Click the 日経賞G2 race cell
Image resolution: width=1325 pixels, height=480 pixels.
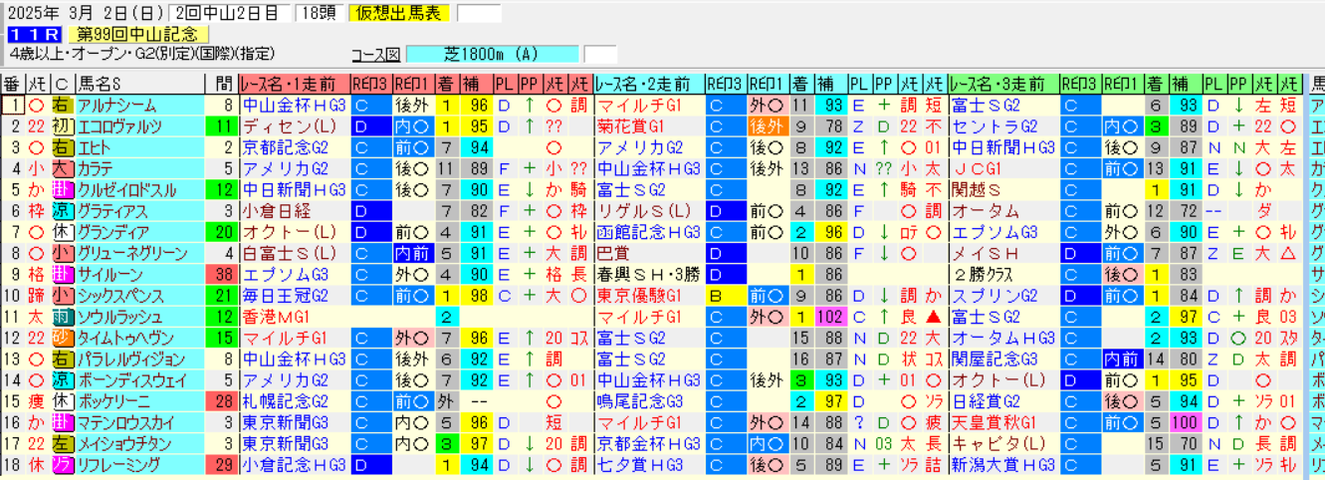(1003, 400)
